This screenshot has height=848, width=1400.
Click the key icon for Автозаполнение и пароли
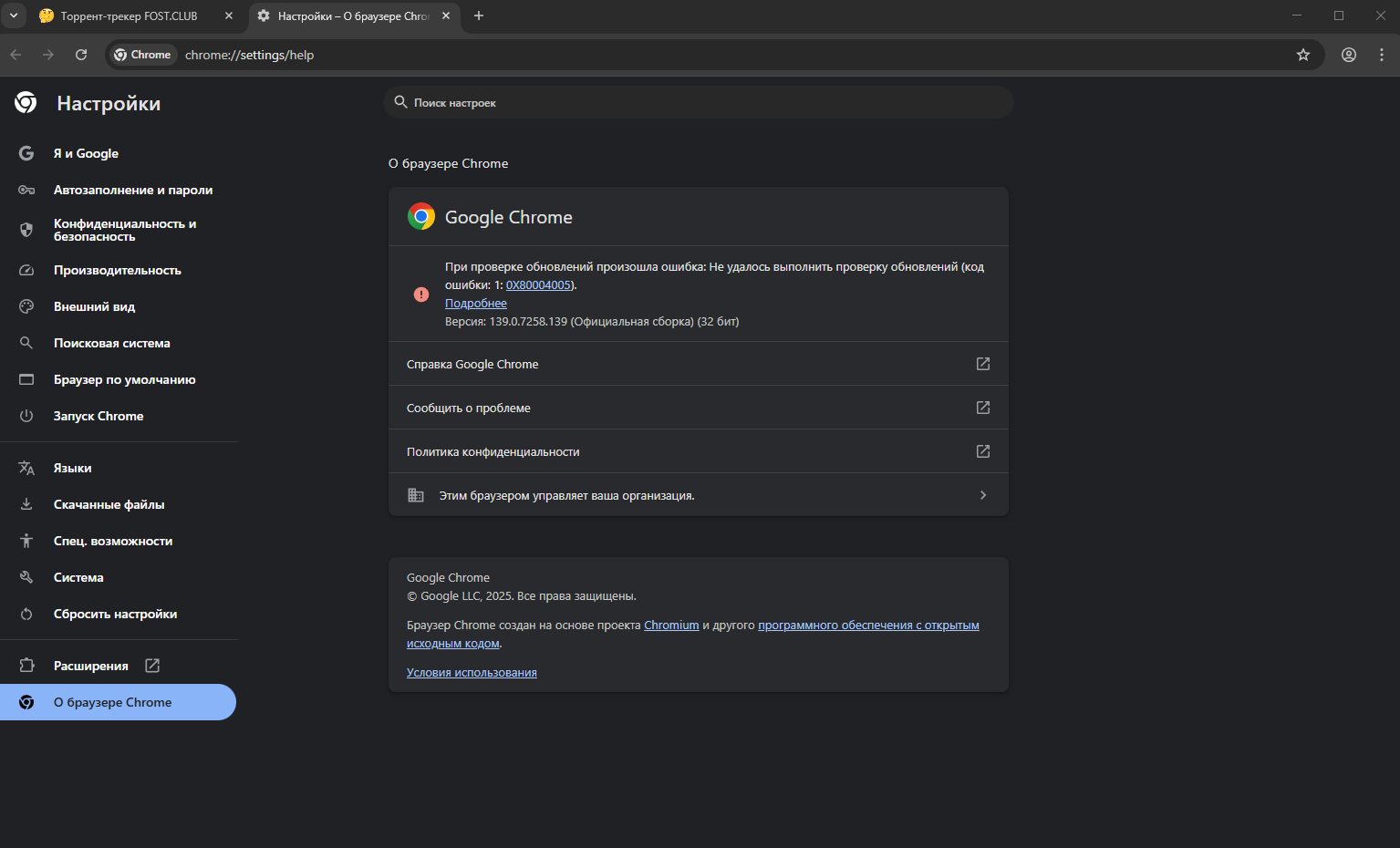pyautogui.click(x=26, y=190)
